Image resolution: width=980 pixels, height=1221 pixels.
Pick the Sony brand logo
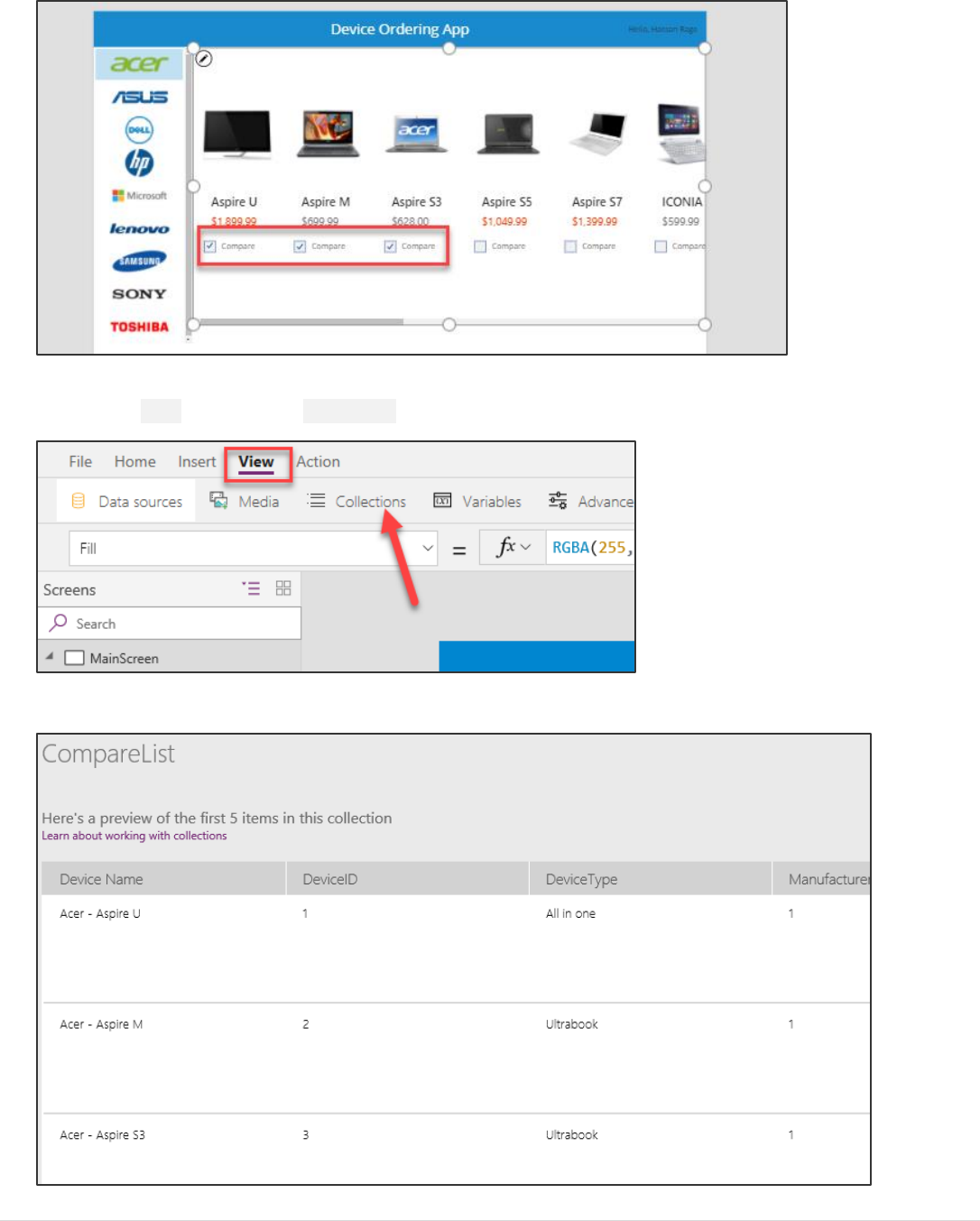pyautogui.click(x=139, y=294)
